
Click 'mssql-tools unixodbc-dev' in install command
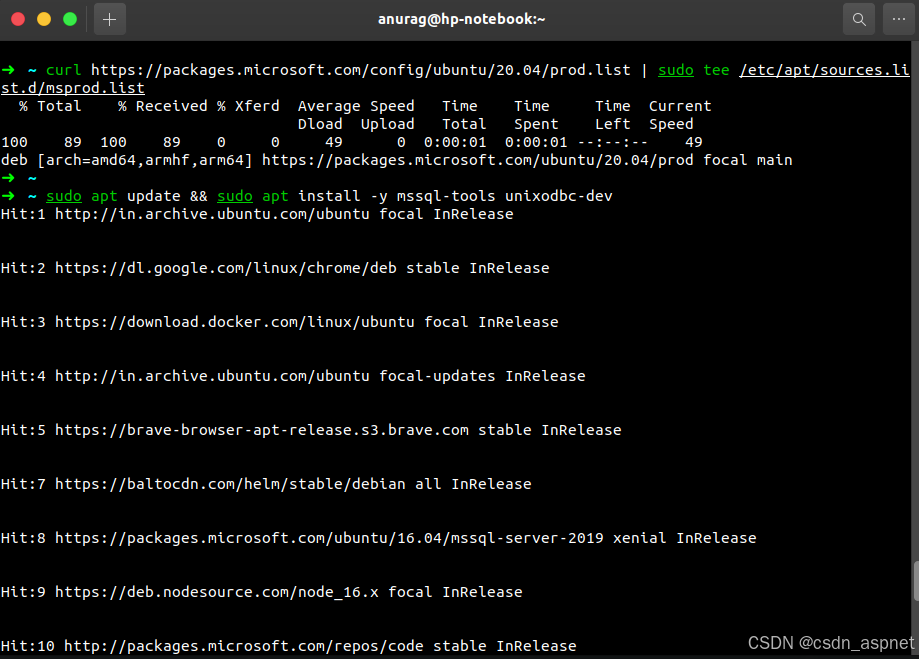tap(505, 196)
